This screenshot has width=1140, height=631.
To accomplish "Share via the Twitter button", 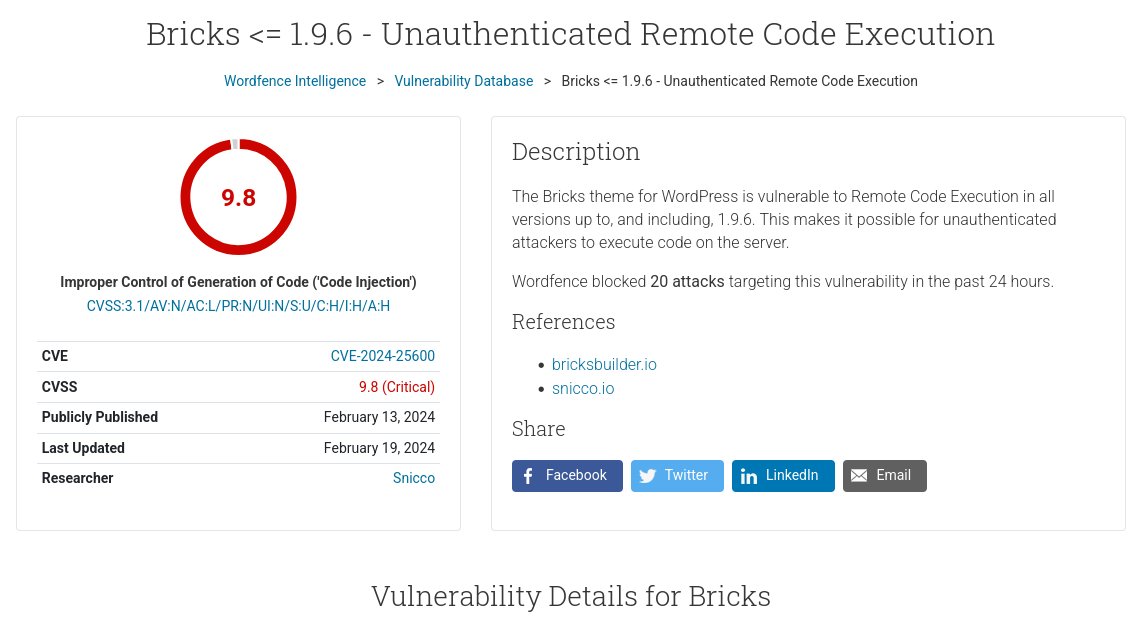I will (677, 476).
